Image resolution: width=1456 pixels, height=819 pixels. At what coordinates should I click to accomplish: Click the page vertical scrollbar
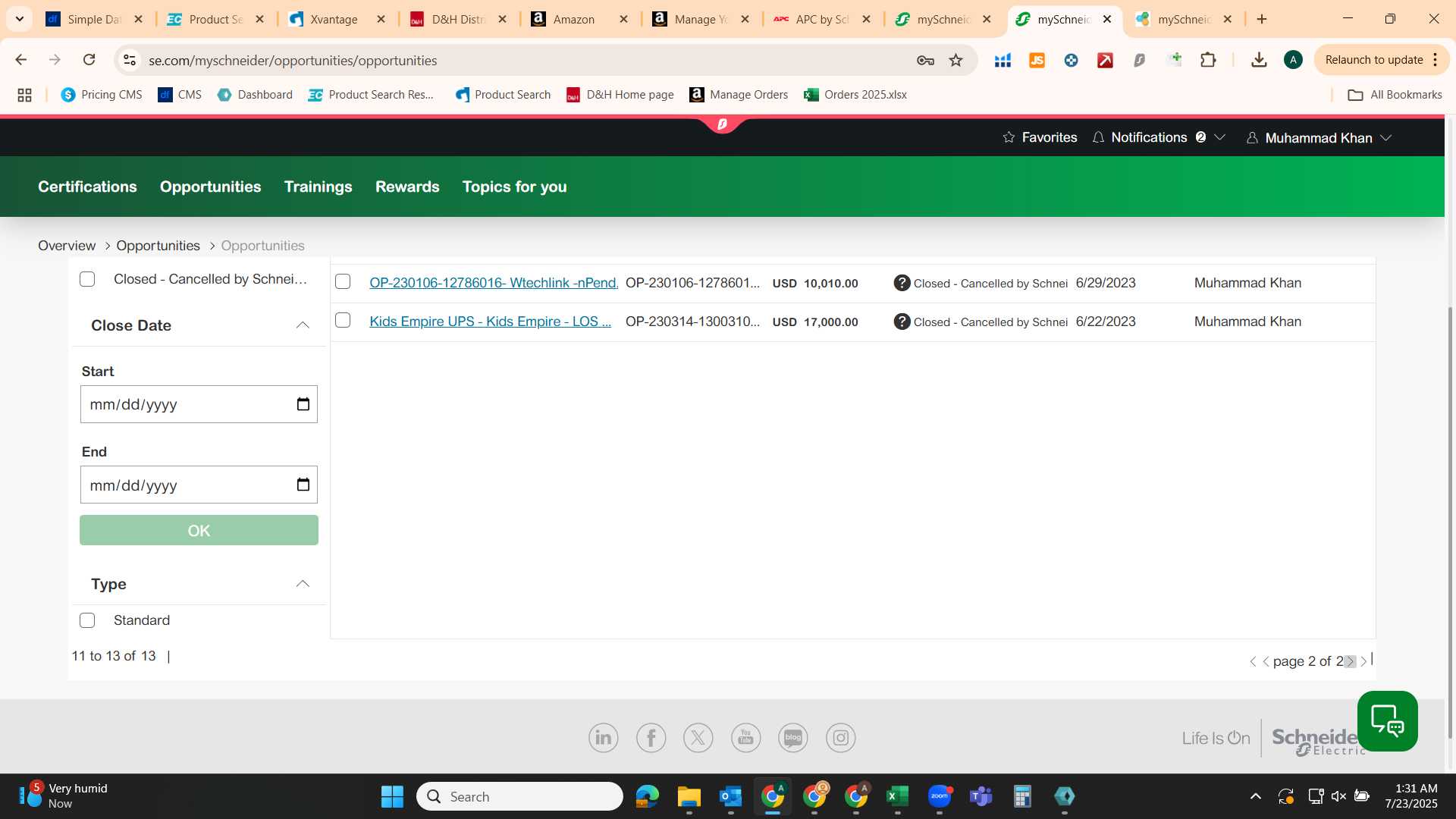pyautogui.click(x=1450, y=522)
